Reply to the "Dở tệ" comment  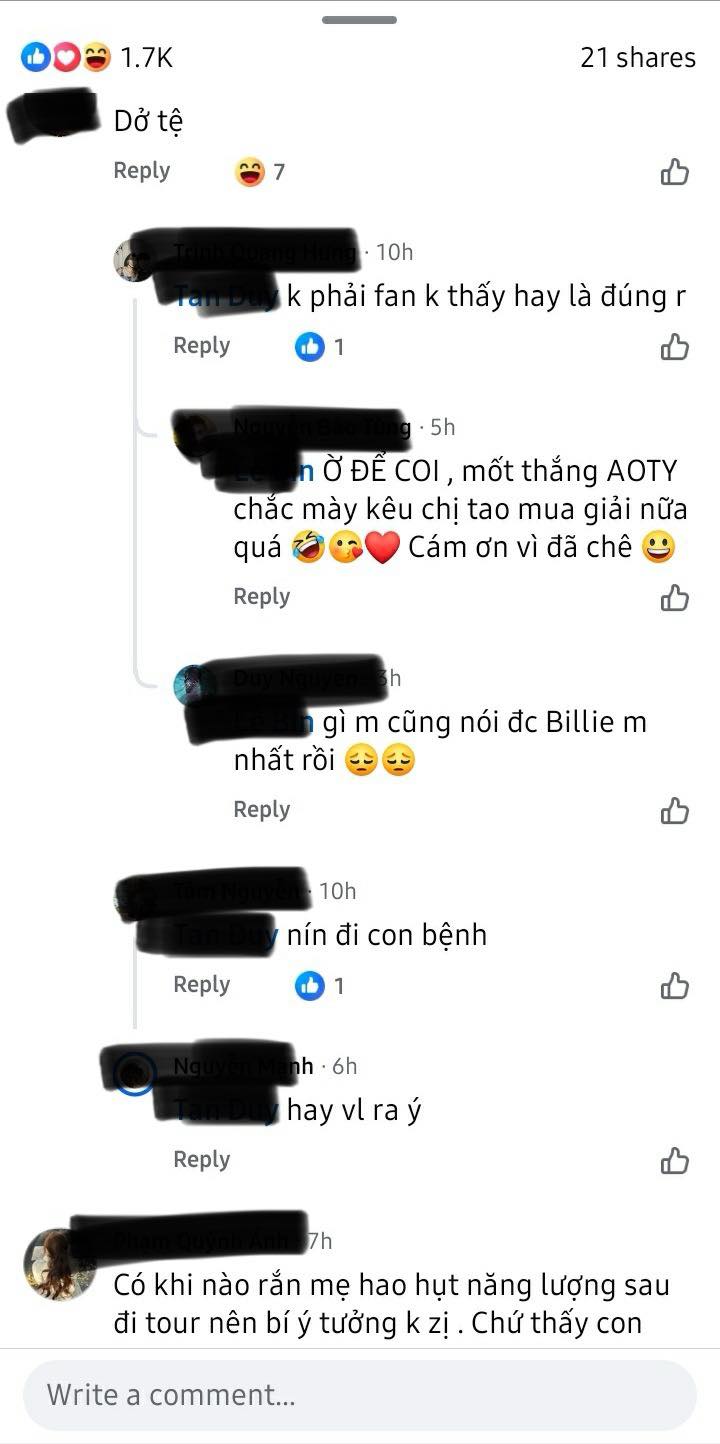pyautogui.click(x=141, y=170)
